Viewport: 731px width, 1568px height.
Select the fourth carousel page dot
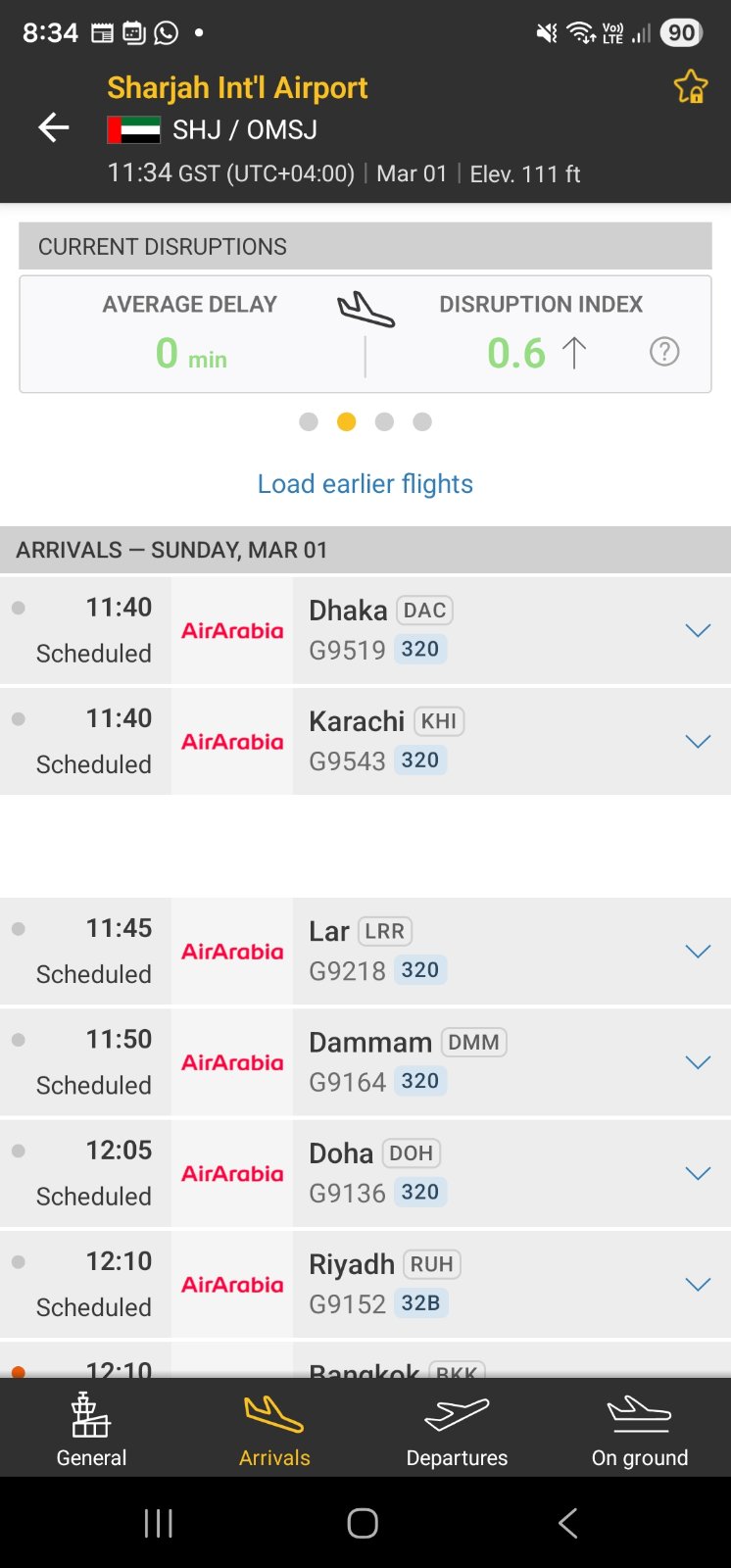click(422, 421)
